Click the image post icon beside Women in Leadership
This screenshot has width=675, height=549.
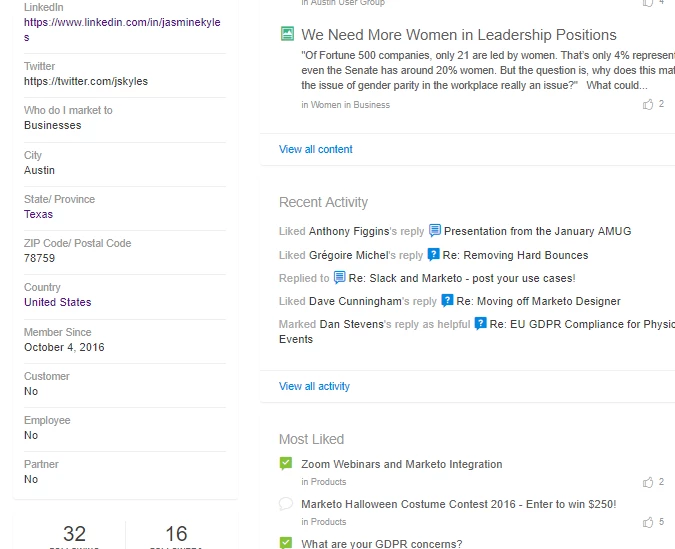tap(287, 34)
